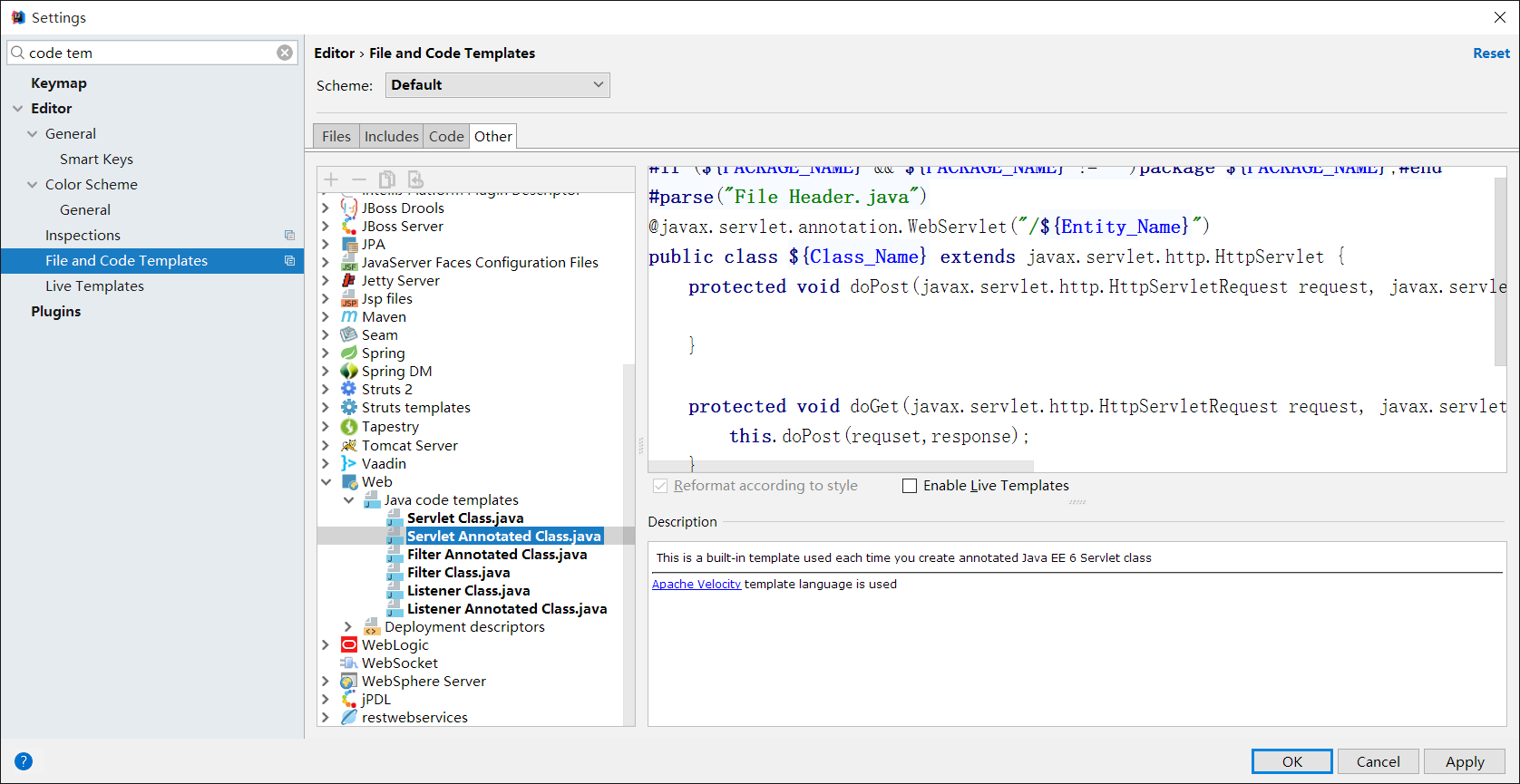Screen dimensions: 1520x784
Task: Click the Reset link
Action: [x=1491, y=53]
